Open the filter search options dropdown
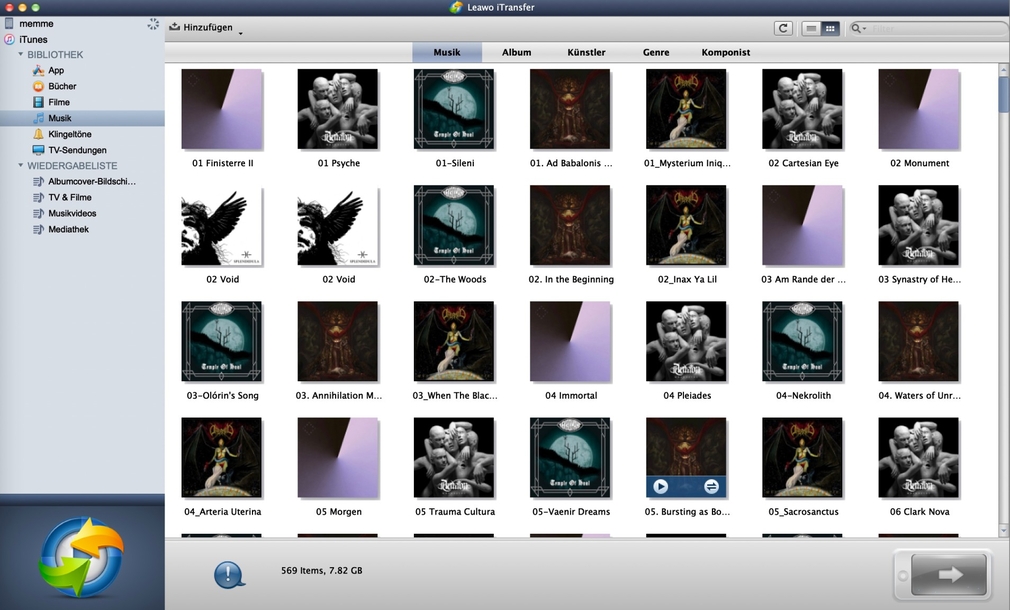The height and width of the screenshot is (610, 1010). (x=860, y=29)
